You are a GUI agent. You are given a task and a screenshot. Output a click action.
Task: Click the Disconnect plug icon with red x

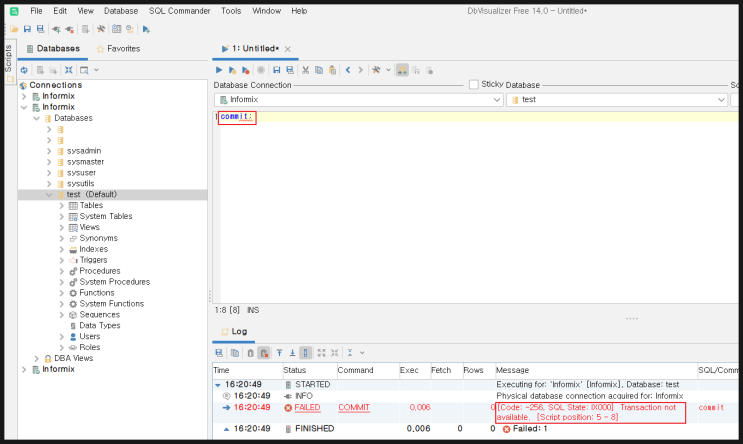(x=70, y=29)
